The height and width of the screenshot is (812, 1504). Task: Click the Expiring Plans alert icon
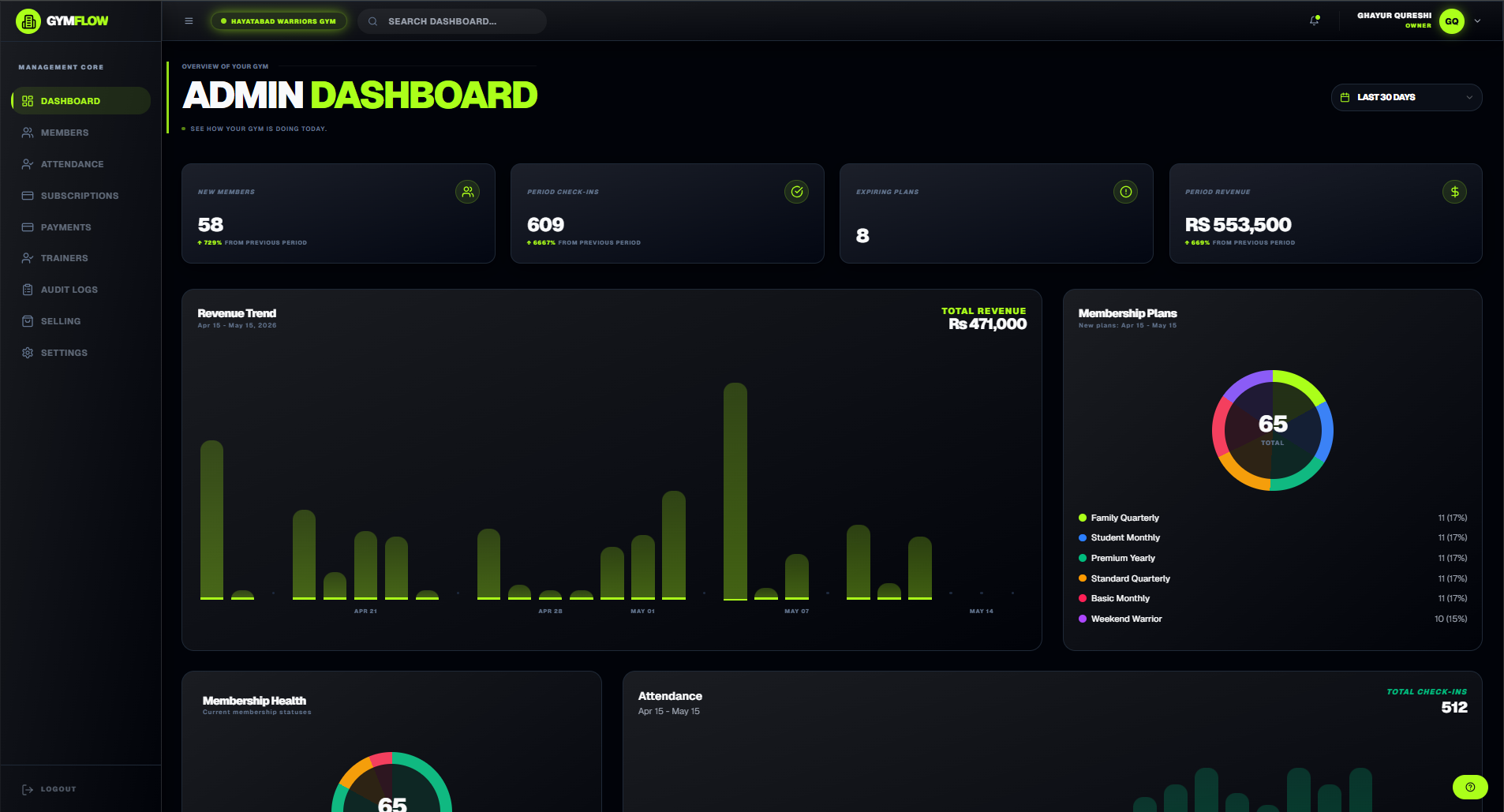click(1125, 192)
